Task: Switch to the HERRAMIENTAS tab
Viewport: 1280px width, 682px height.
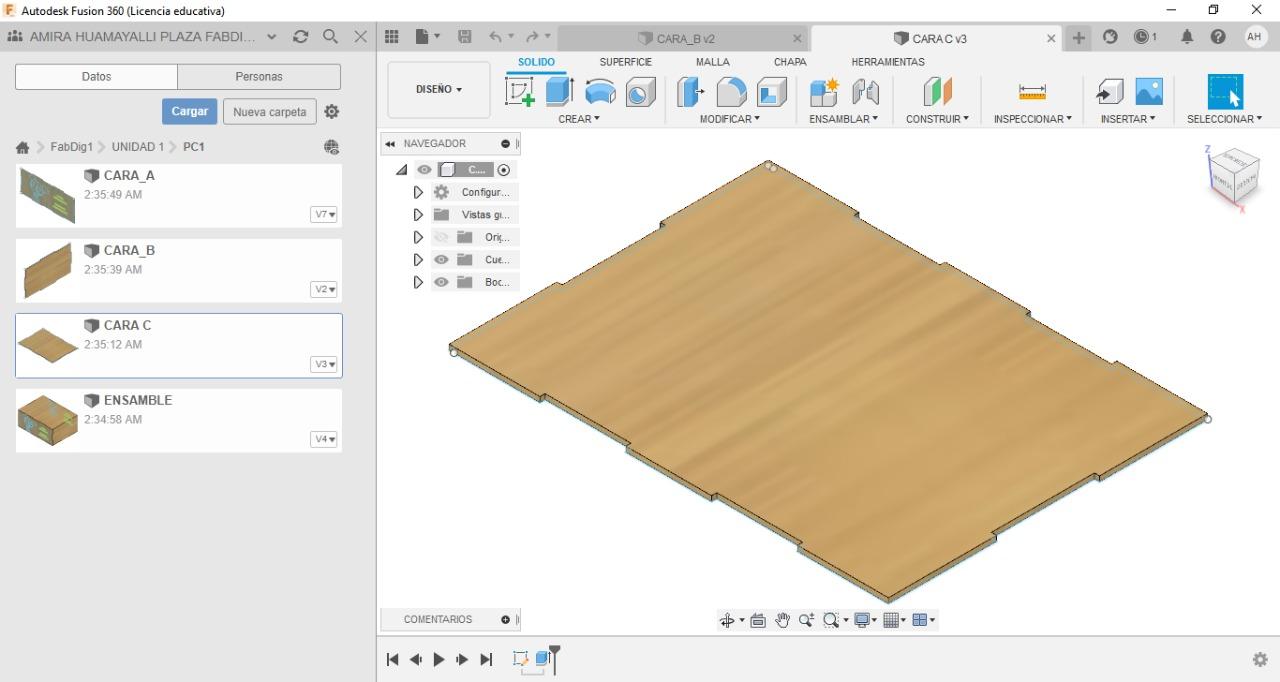Action: tap(888, 62)
